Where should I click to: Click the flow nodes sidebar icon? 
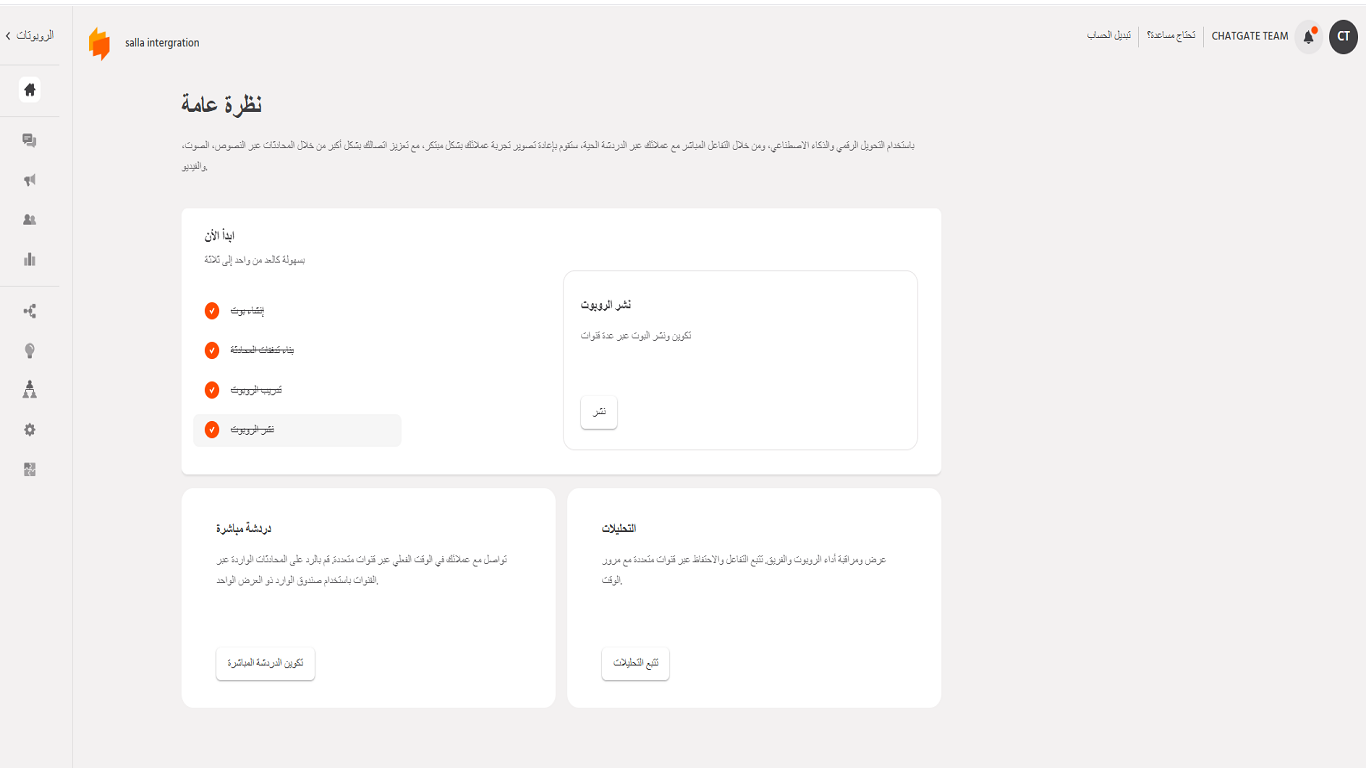30,311
